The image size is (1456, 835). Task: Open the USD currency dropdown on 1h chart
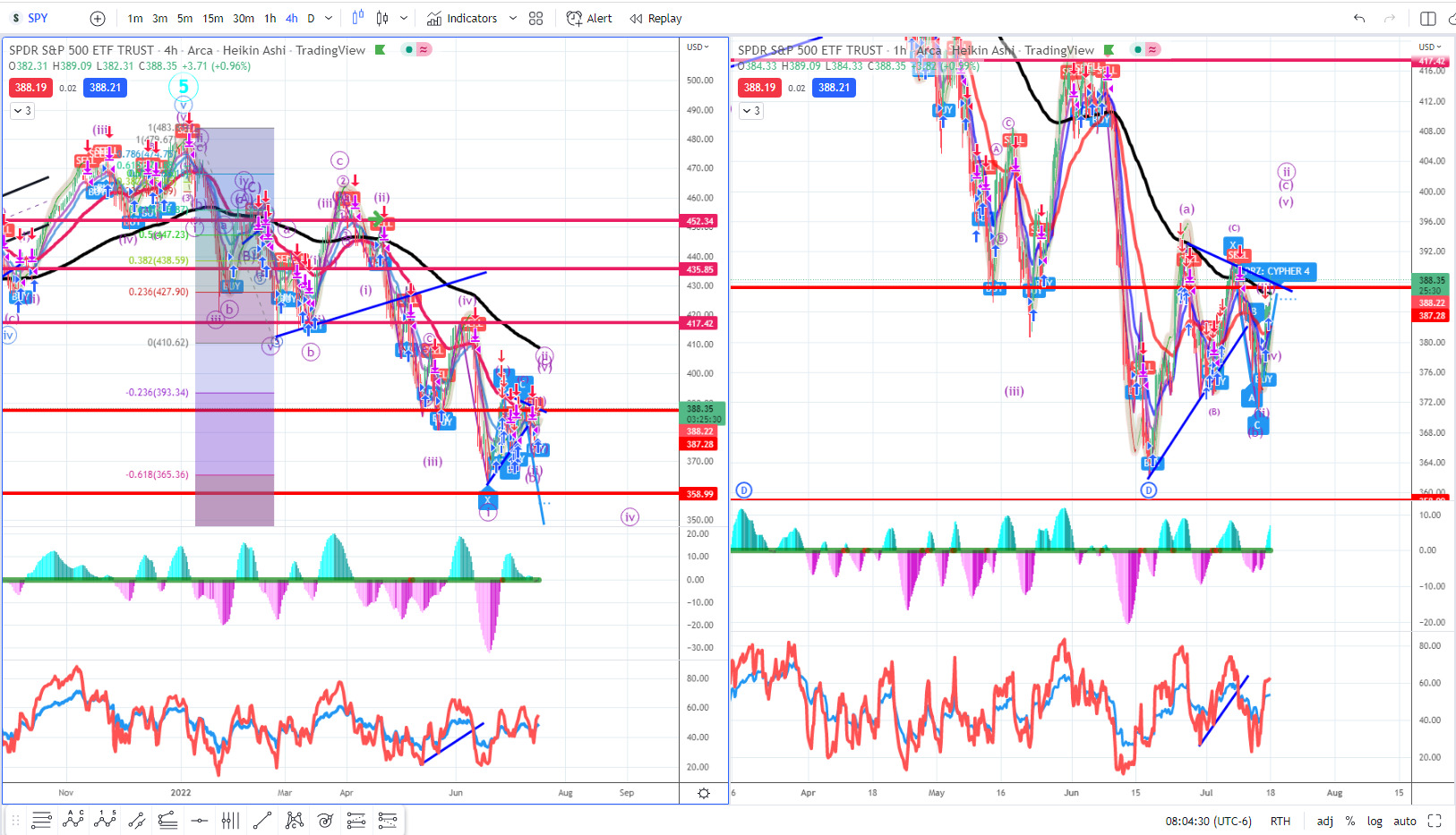click(x=1430, y=47)
